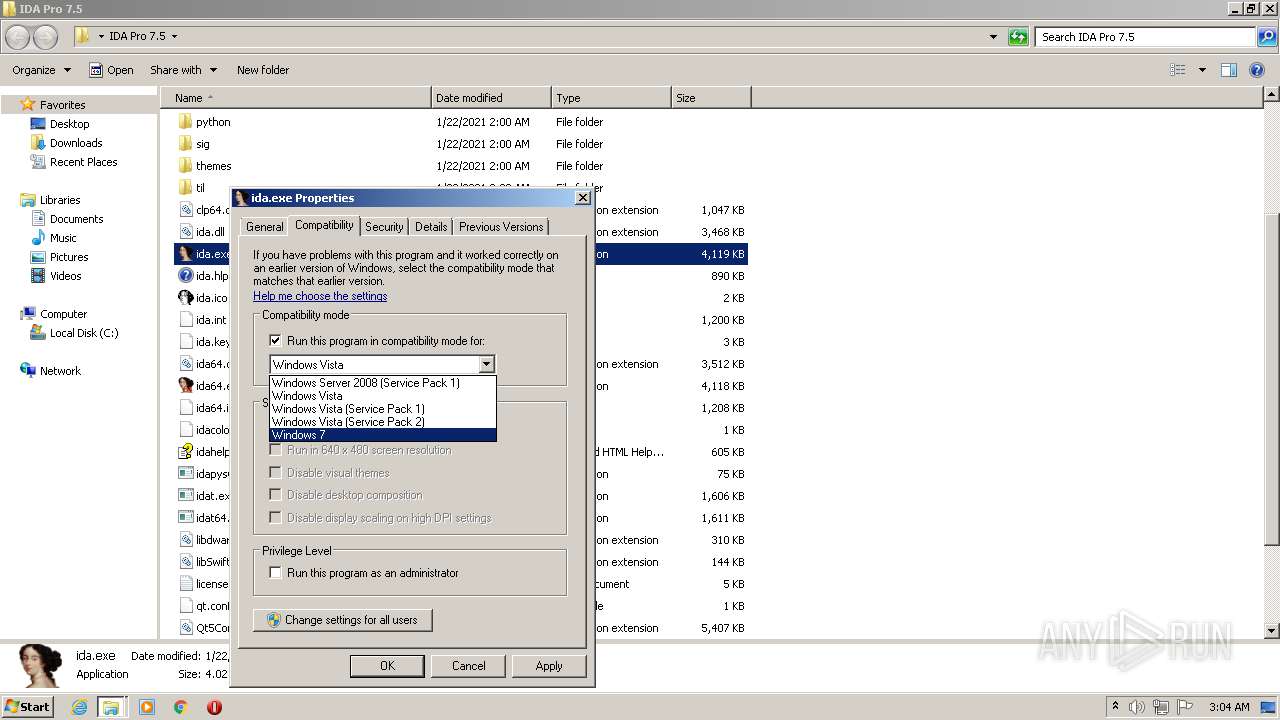
Task: Select Windows Vista (Service Pack 2) option
Action: pos(383,422)
